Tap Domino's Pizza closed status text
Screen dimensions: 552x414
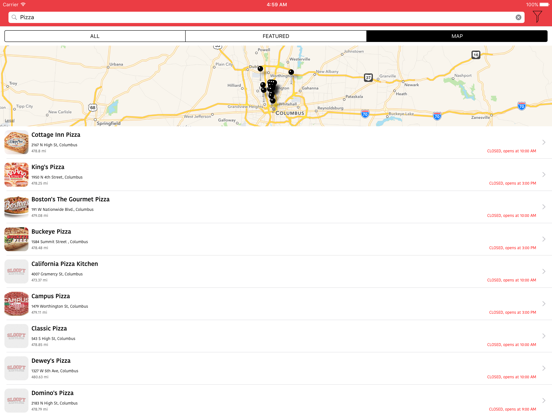513,409
